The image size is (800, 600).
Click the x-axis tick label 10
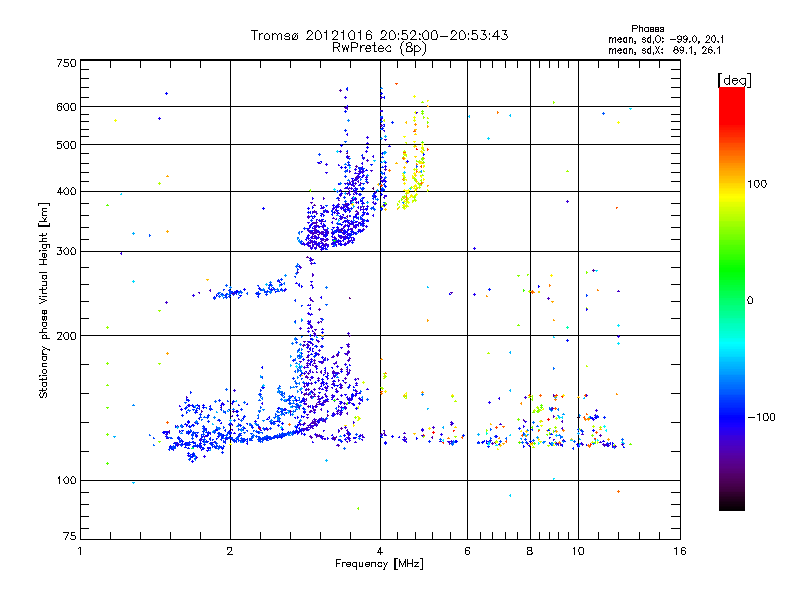[578, 551]
